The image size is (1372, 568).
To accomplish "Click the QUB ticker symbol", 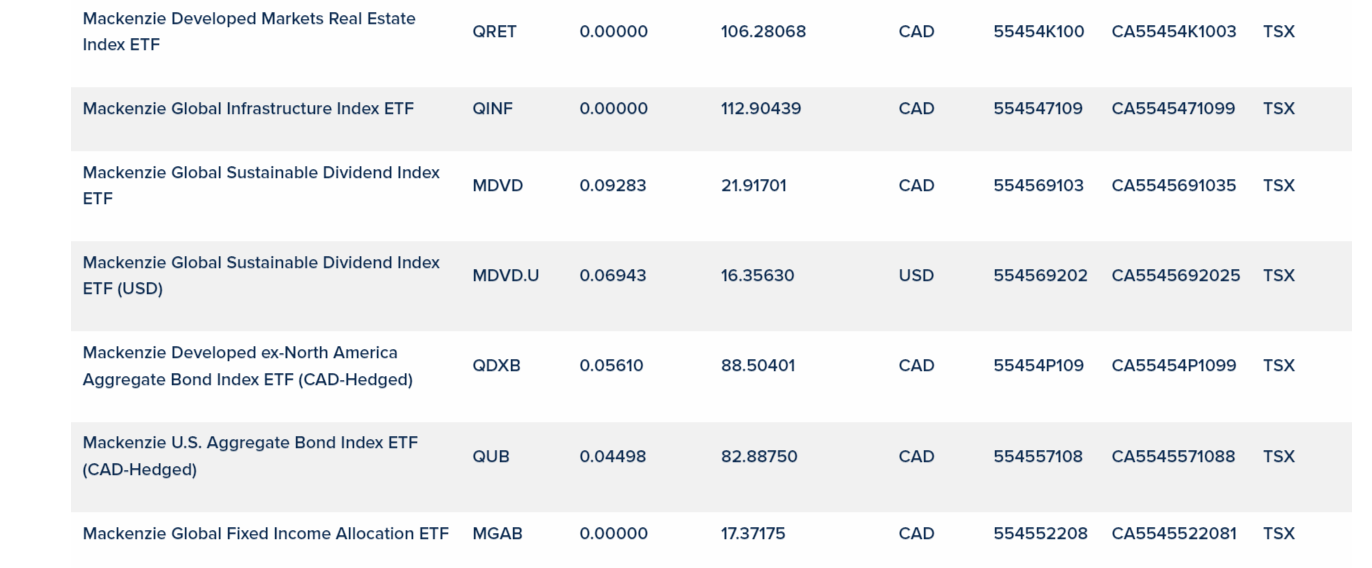I will pos(491,457).
